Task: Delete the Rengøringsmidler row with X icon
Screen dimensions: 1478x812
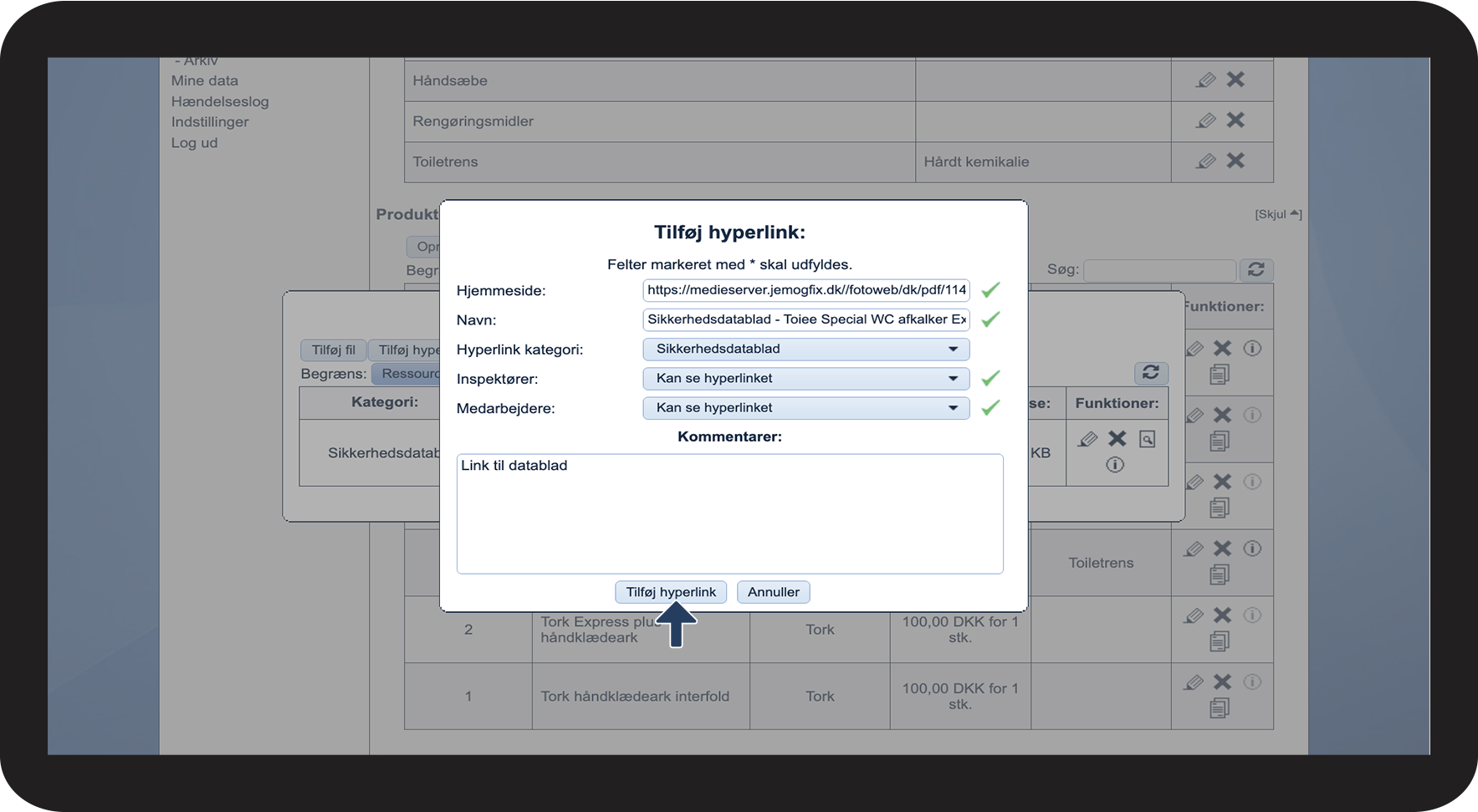Action: (x=1235, y=120)
